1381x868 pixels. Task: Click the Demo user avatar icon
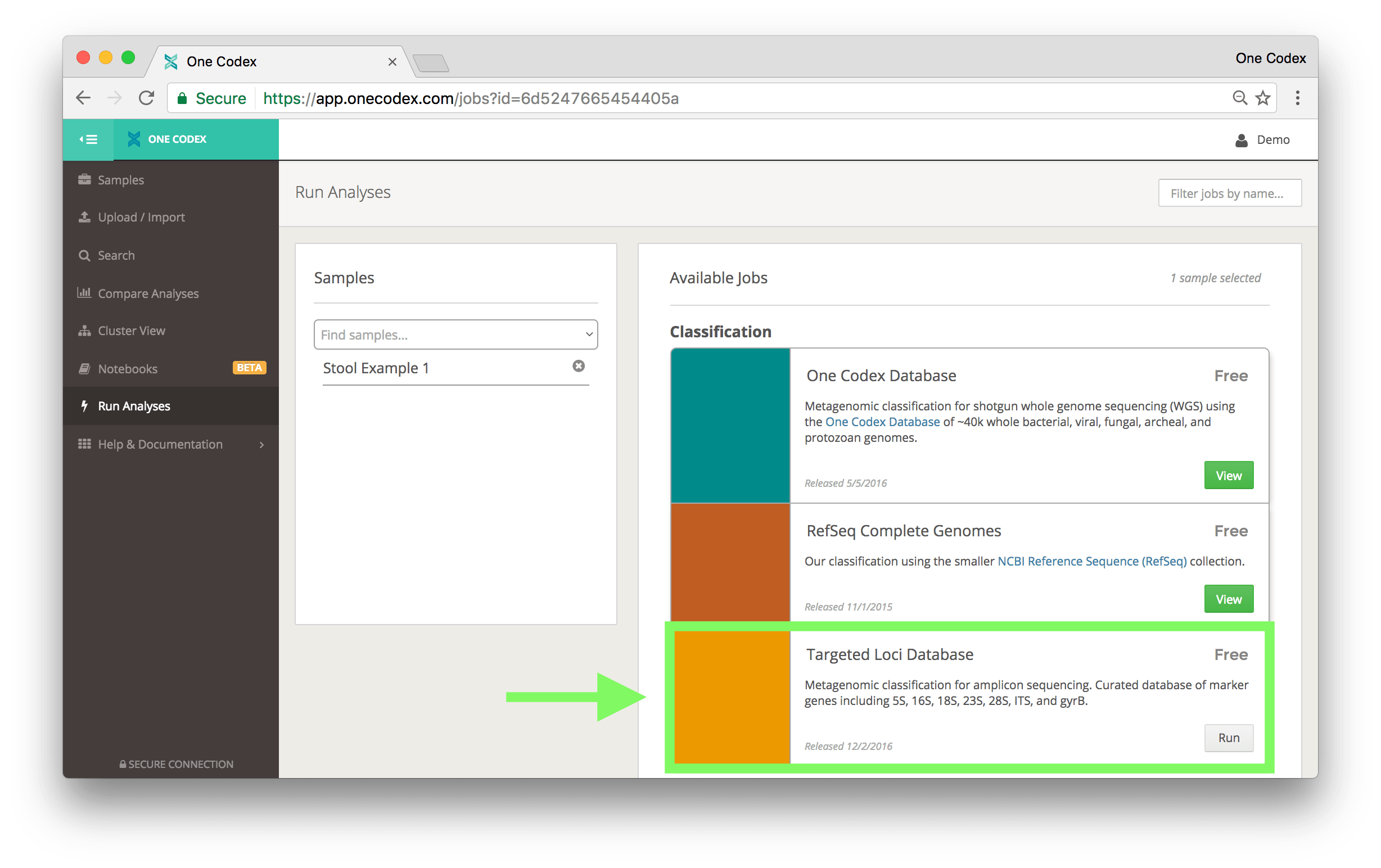tap(1242, 141)
